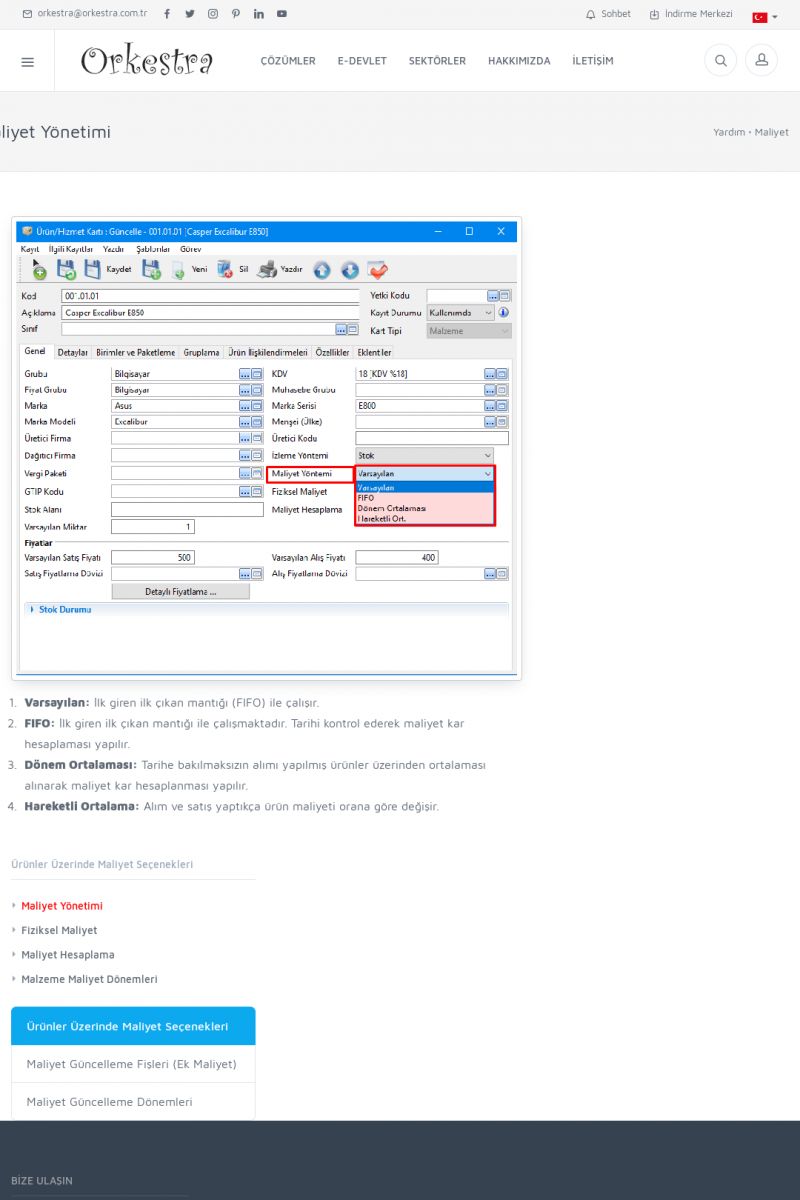
Task: Open the hamburger menu icon
Action: click(27, 61)
